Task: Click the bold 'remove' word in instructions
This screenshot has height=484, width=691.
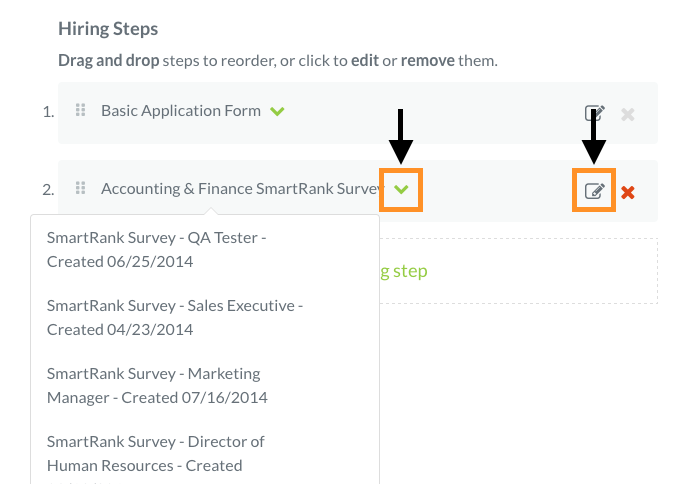Action: [427, 60]
